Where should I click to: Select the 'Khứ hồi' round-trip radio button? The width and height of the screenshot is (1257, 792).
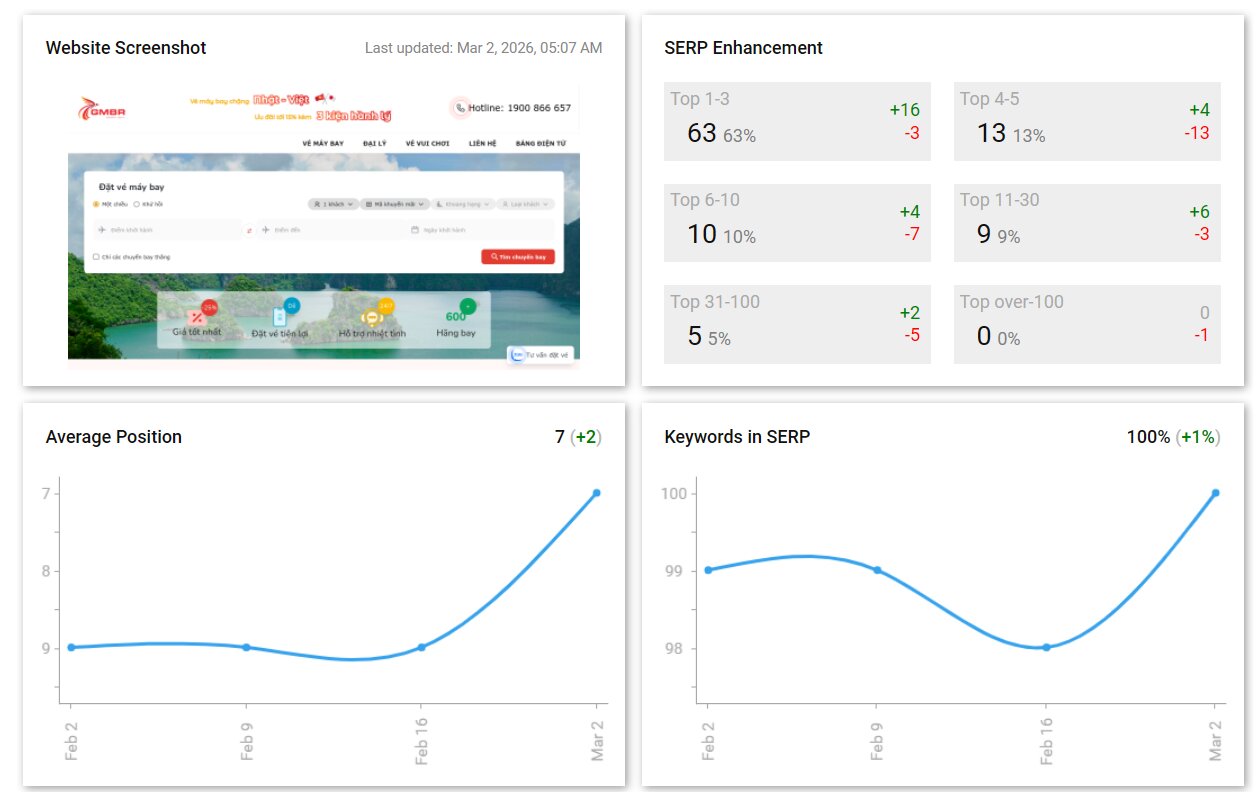[136, 204]
